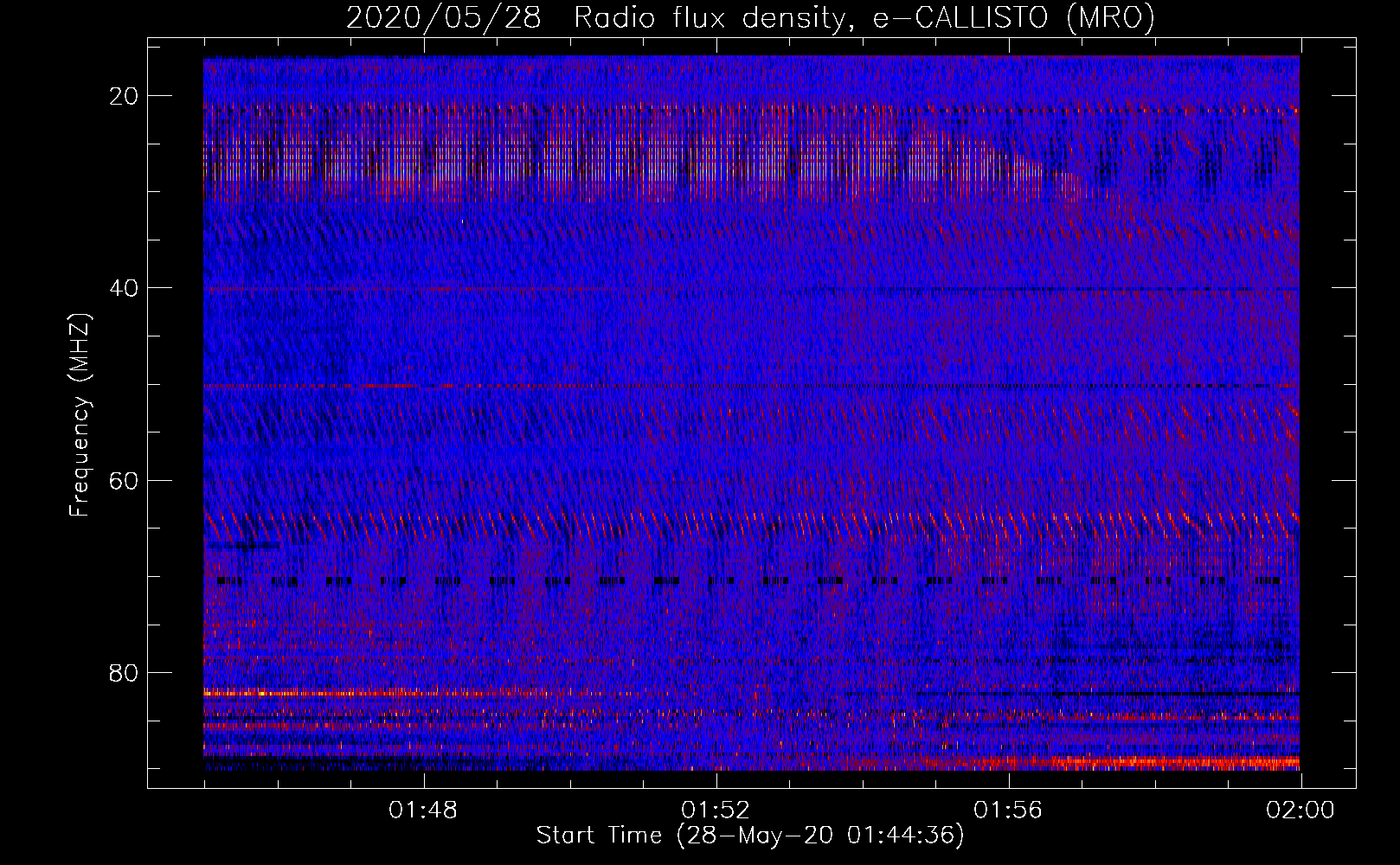Click the '80' frequency tick label
The image size is (1400, 865).
click(125, 672)
